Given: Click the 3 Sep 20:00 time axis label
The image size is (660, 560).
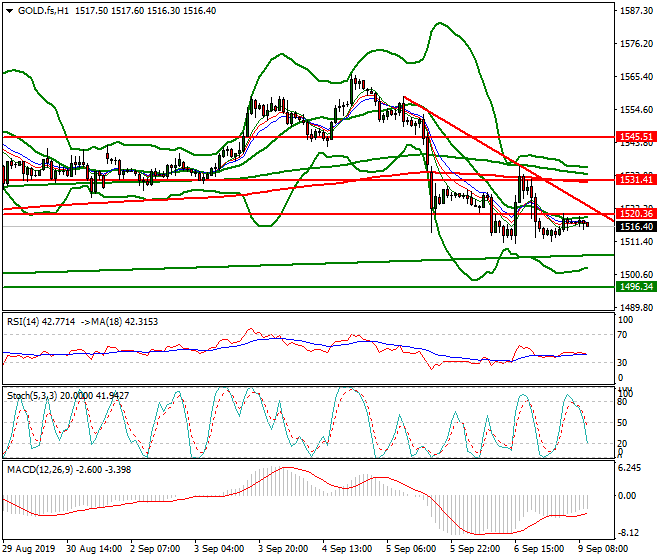Looking at the screenshot, I should point(283,549).
